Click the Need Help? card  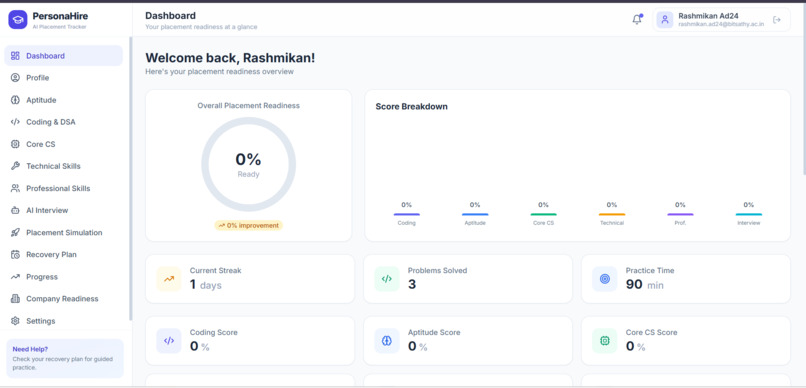coord(65,358)
